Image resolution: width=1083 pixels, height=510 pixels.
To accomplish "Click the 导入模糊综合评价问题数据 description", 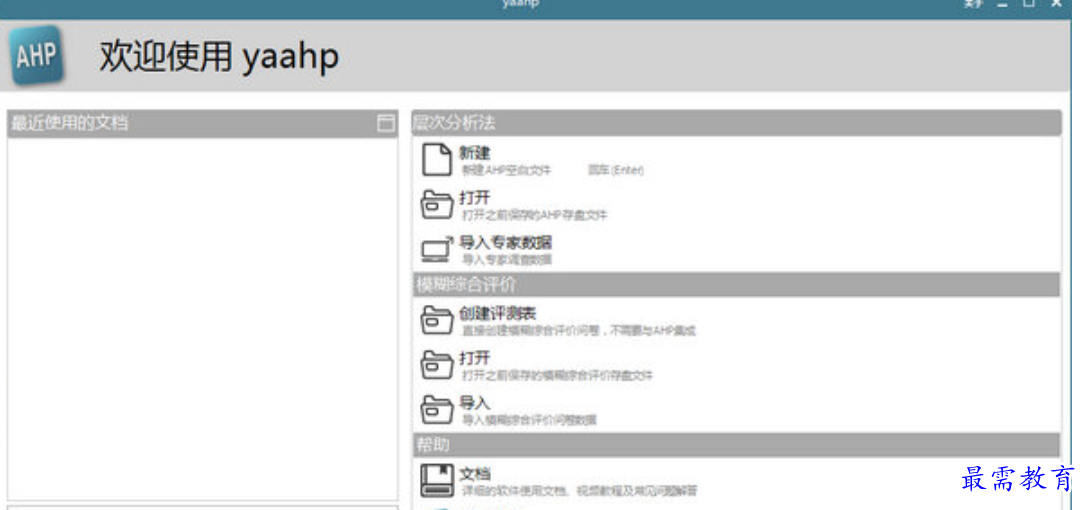I will click(529, 419).
